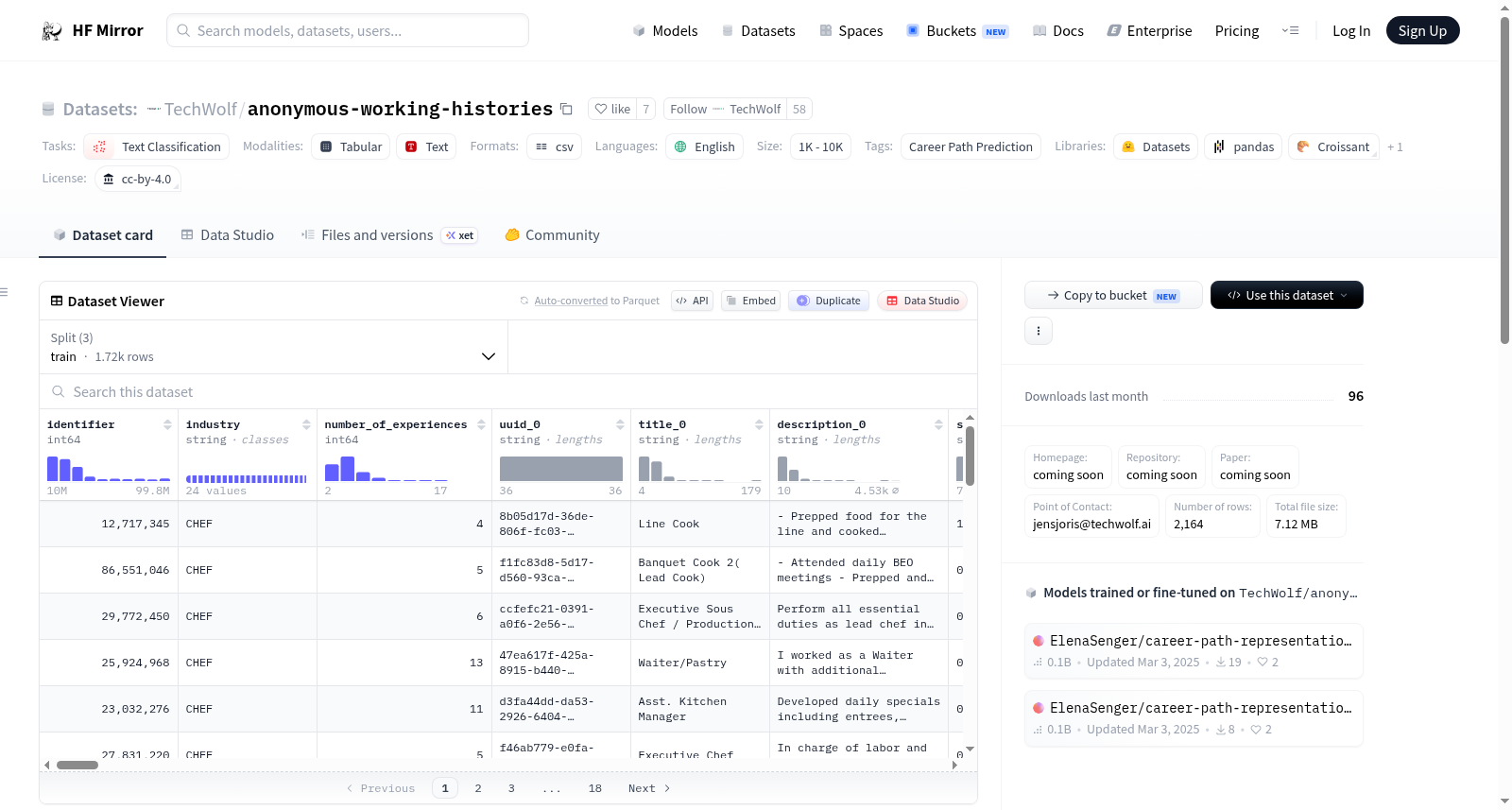
Task: Filter by csv format tag
Action: [554, 146]
